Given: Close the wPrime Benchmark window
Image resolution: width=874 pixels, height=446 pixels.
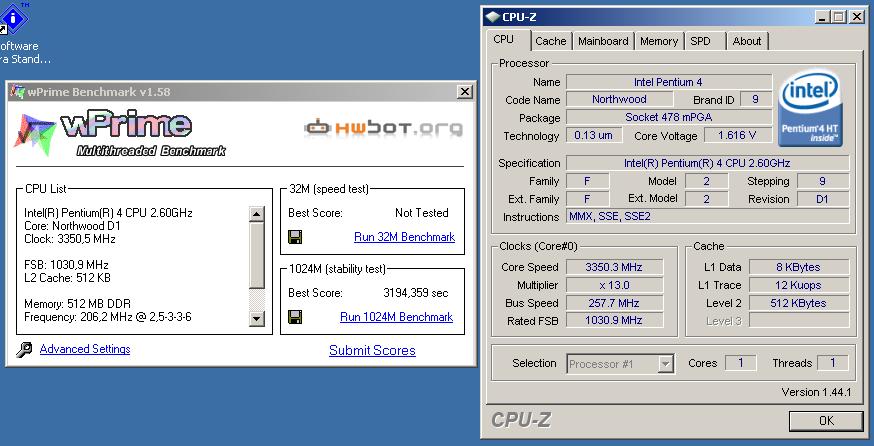Looking at the screenshot, I should click(464, 92).
